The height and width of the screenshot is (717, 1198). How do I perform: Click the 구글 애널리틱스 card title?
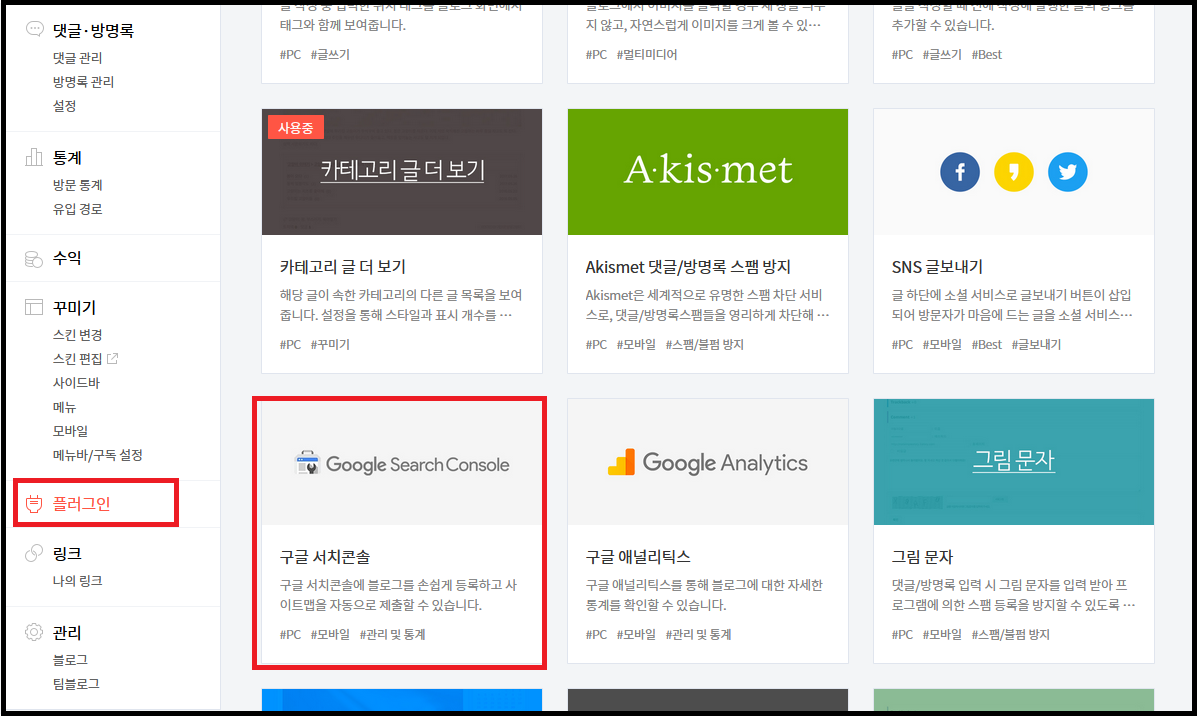tap(637, 557)
